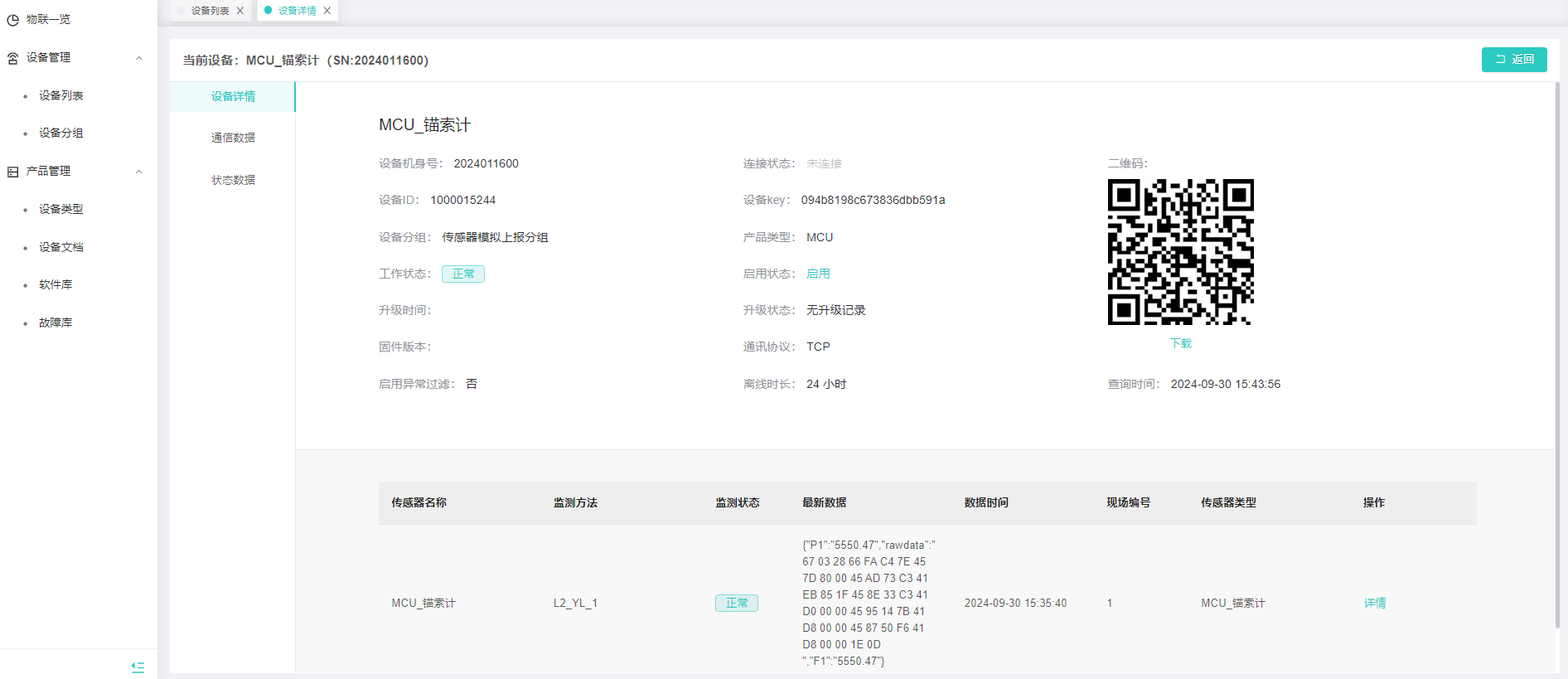Close the 设备详情 tab
1568x679 pixels.
(x=327, y=11)
